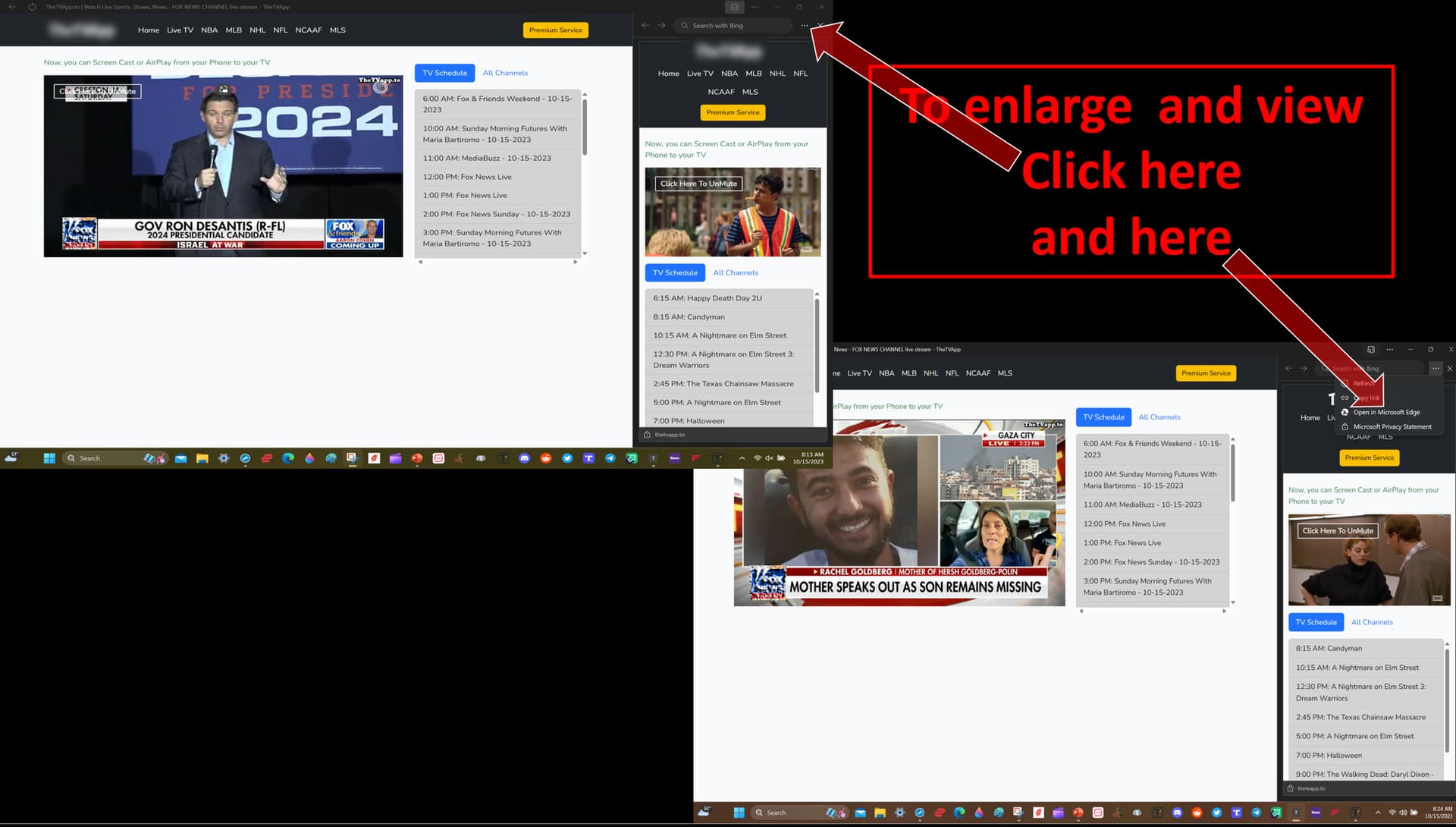Open three-dot menu in upper window title bar
This screenshot has height=827, width=1456.
pos(755,7)
